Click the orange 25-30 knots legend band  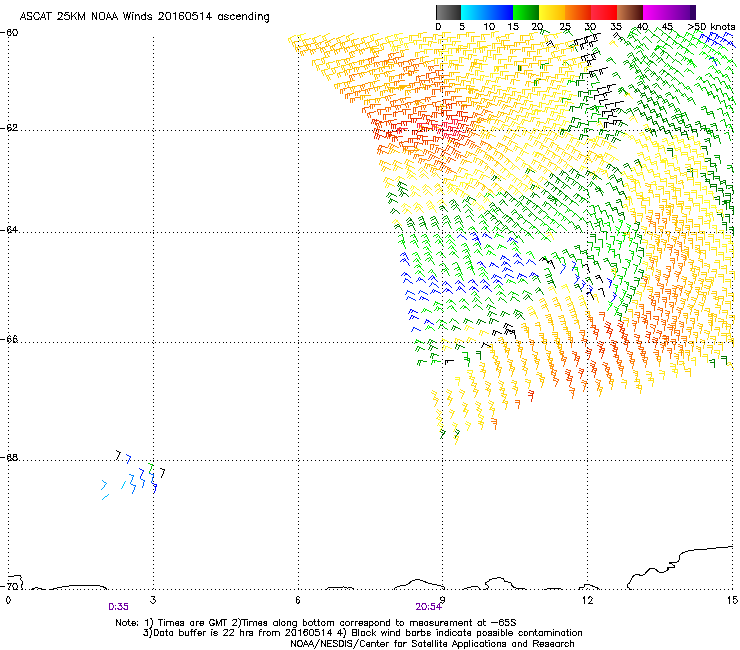[x=578, y=12]
